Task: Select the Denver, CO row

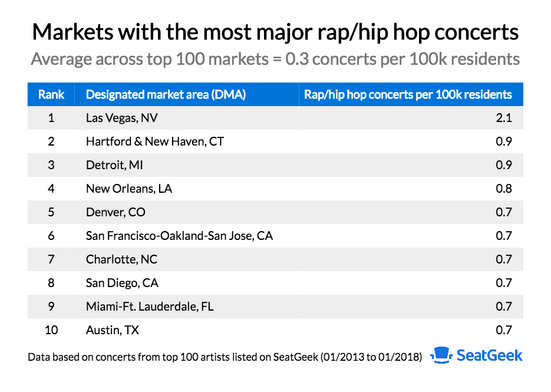Action: tap(275, 212)
